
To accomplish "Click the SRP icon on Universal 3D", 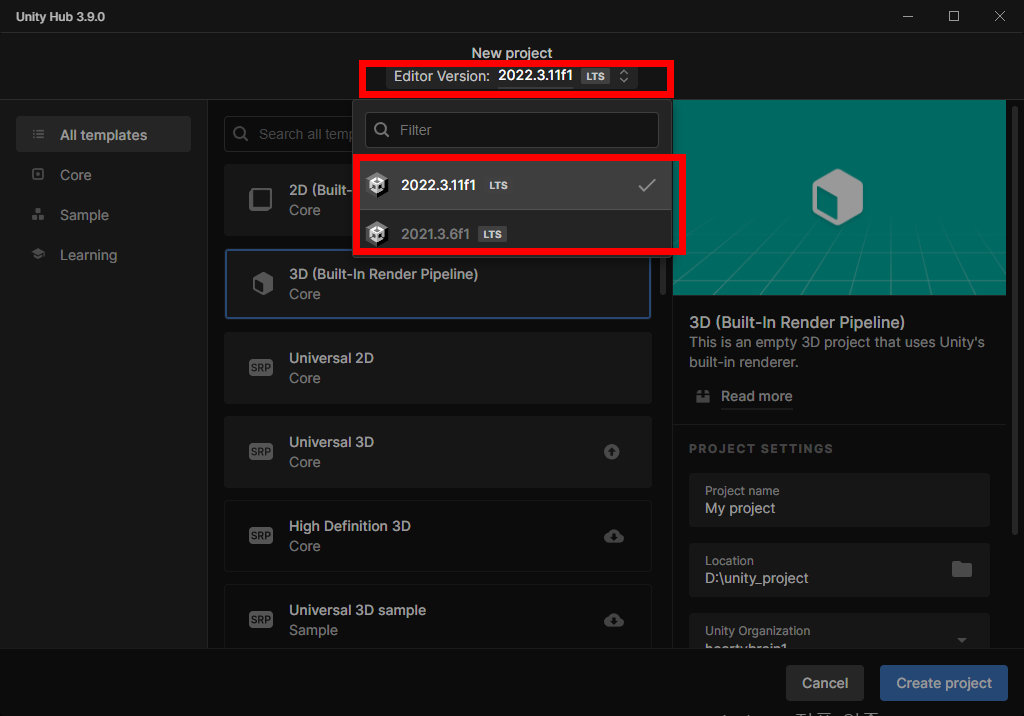I will coord(261,451).
